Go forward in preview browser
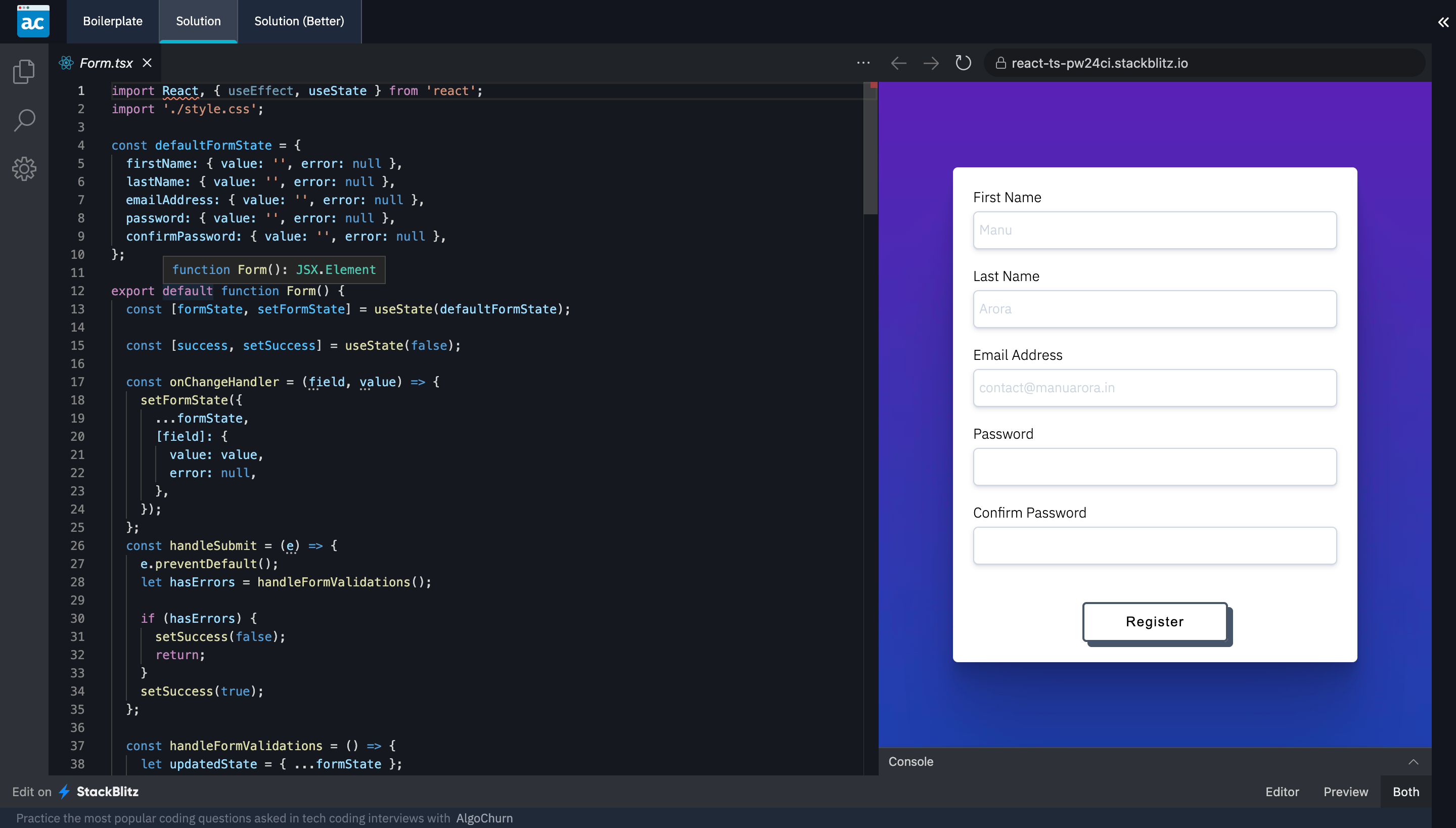The height and width of the screenshot is (828, 1456). coord(931,63)
